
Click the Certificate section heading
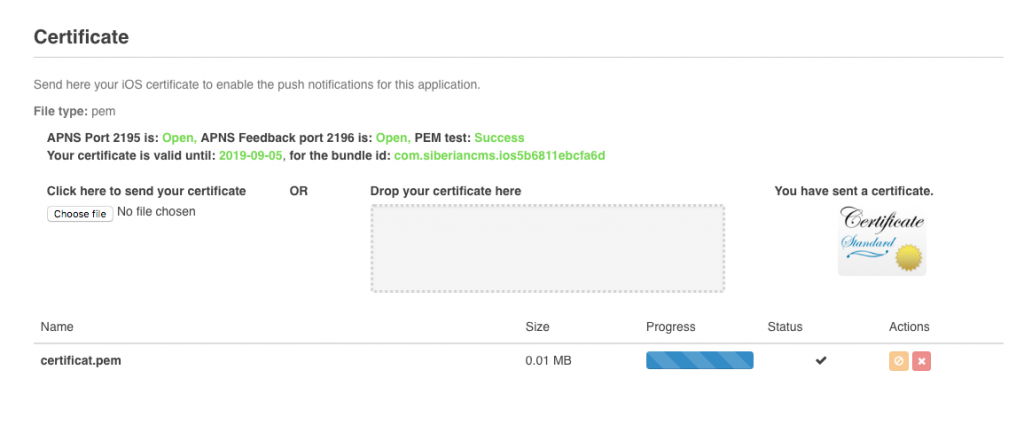point(81,37)
